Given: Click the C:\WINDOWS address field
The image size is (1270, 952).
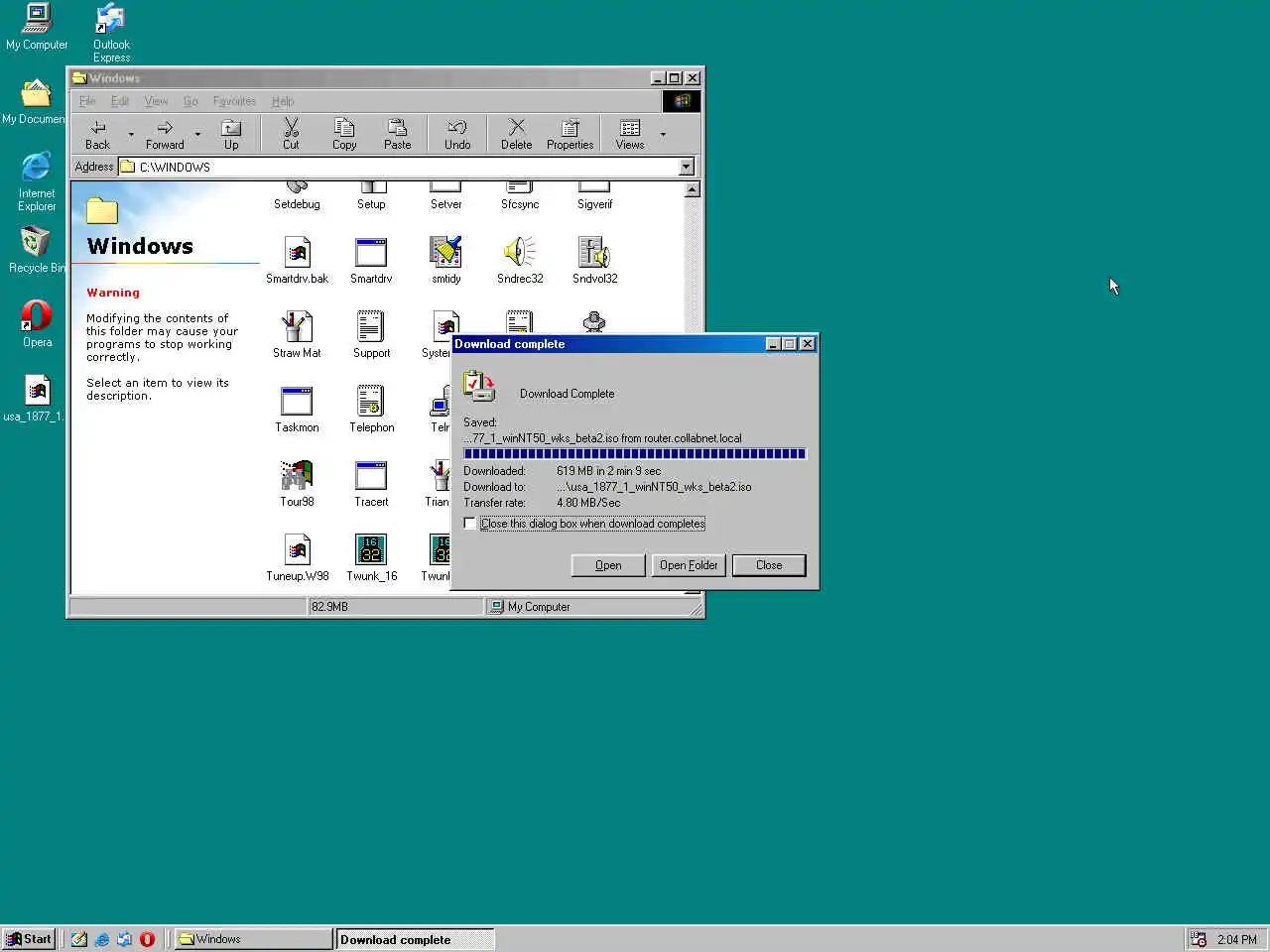Looking at the screenshot, I should (x=399, y=167).
